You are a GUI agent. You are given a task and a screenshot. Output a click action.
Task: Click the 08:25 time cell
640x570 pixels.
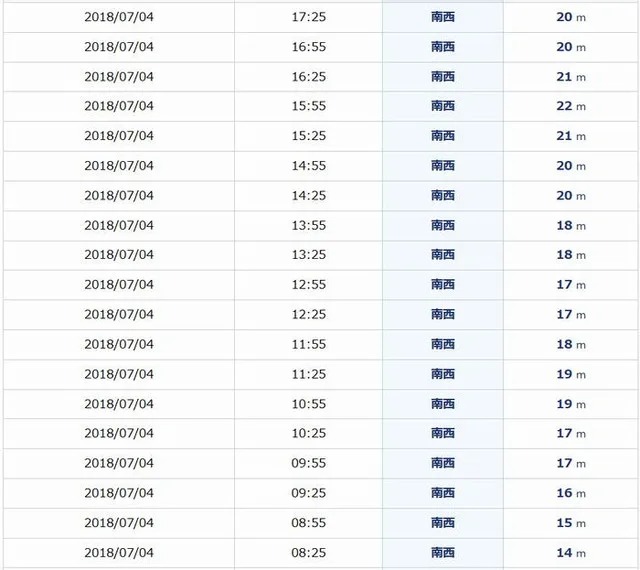coord(309,552)
